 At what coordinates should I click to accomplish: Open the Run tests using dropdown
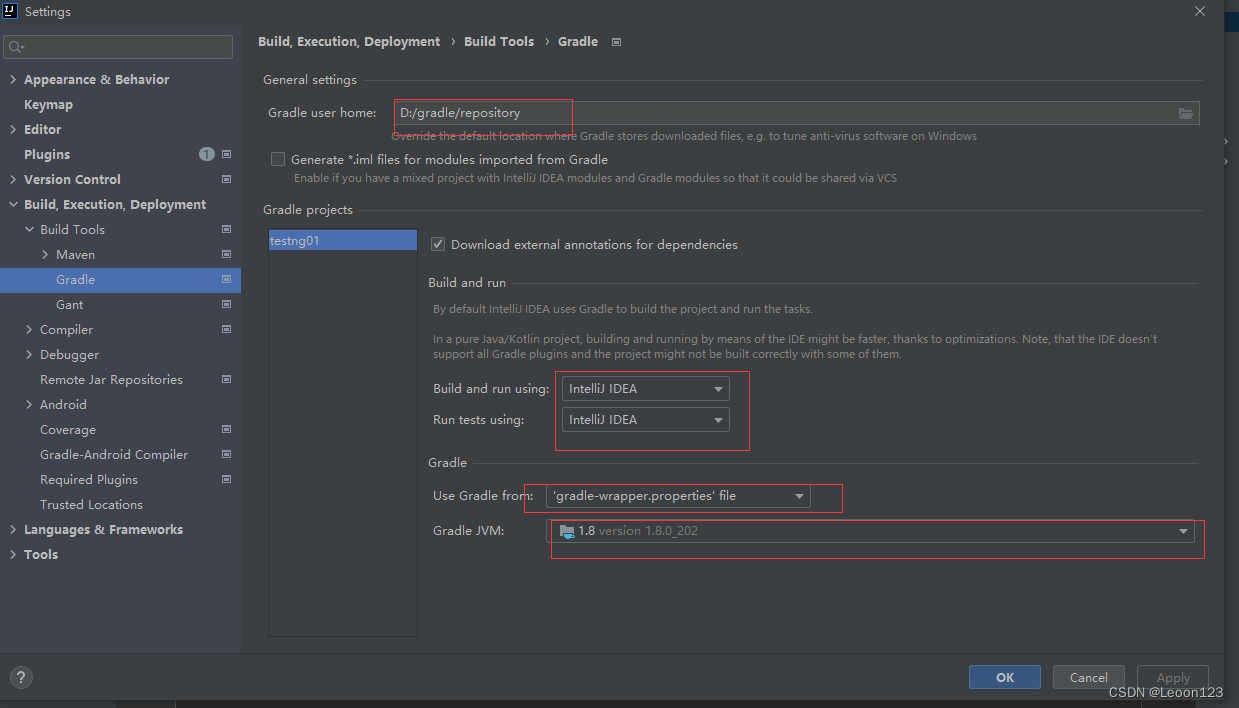(645, 420)
